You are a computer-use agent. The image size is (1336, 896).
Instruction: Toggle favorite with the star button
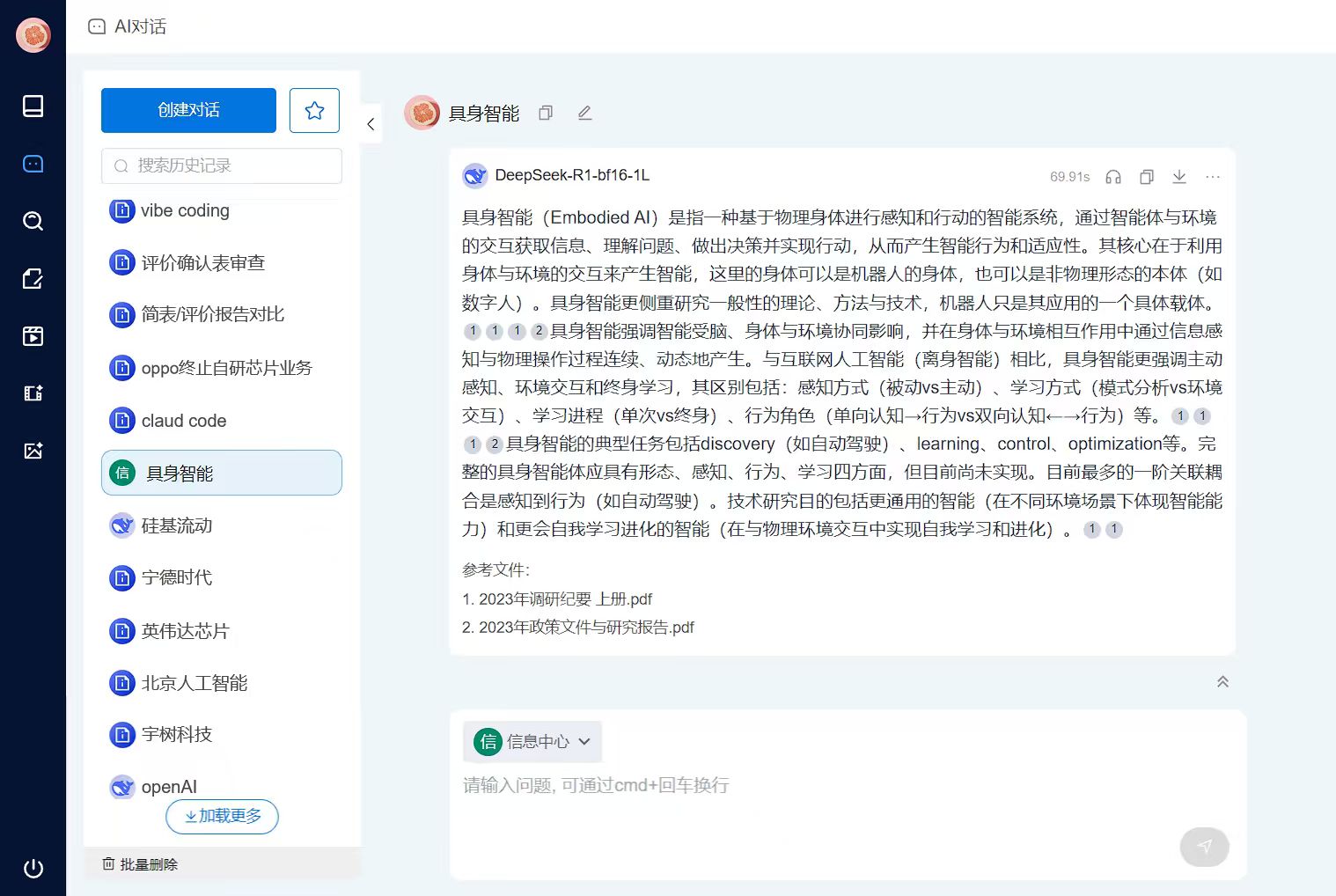coord(314,110)
